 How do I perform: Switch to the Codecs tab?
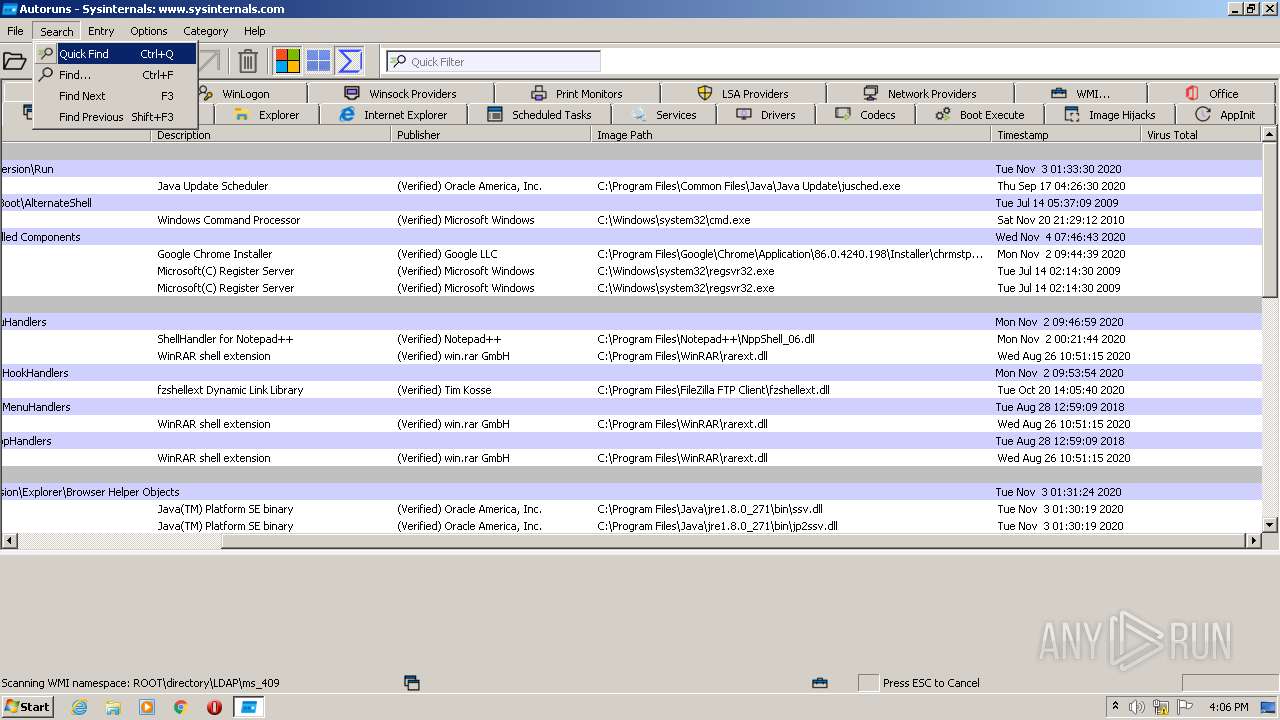[x=866, y=115]
